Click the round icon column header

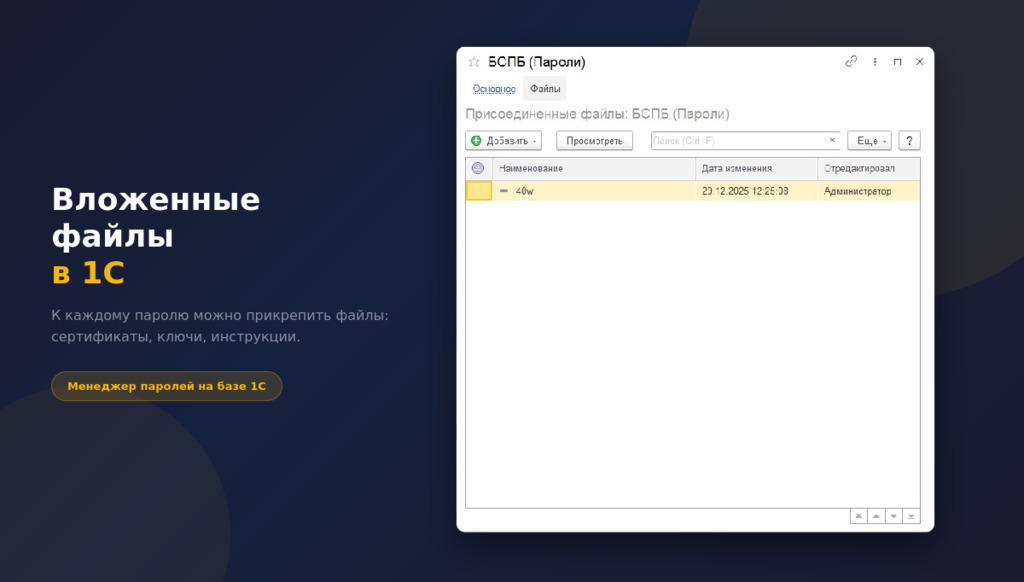pyautogui.click(x=478, y=169)
